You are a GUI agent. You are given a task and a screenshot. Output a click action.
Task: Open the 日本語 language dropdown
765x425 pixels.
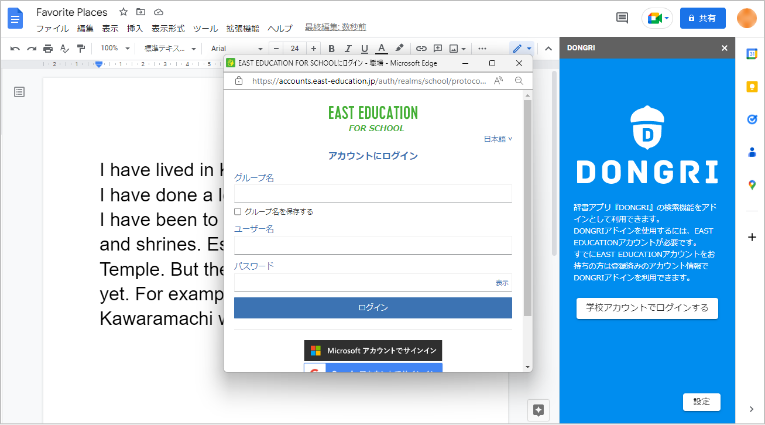(498, 139)
